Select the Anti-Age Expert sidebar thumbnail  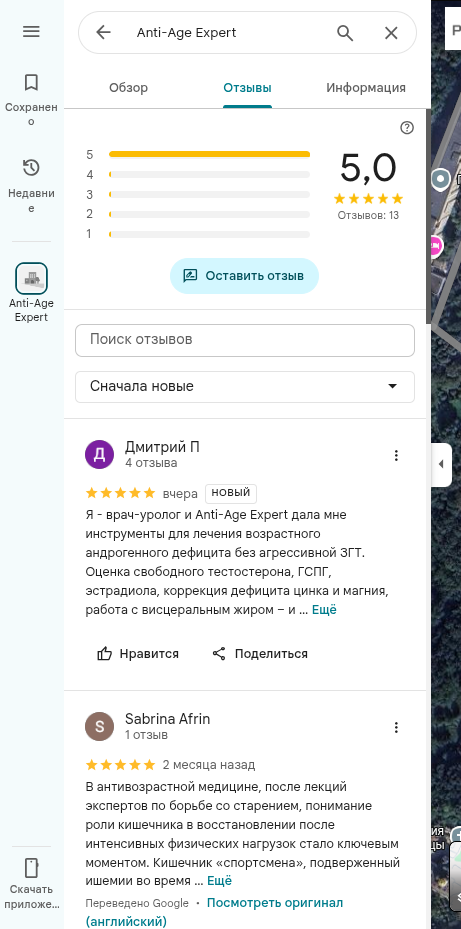(31, 278)
